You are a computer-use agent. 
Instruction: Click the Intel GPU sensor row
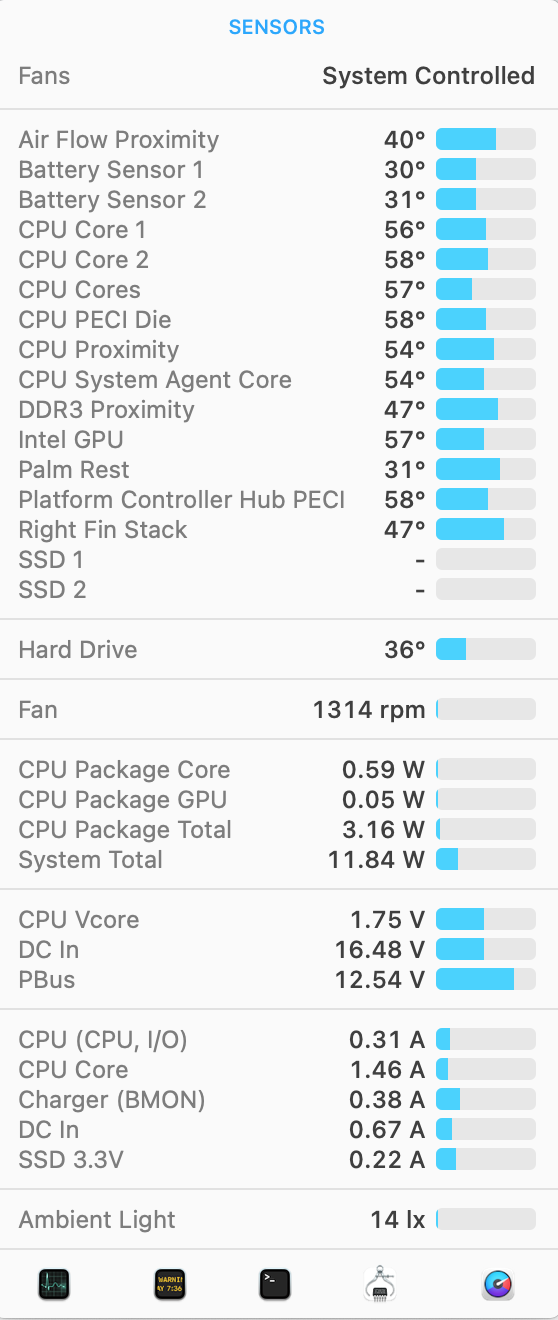279,440
